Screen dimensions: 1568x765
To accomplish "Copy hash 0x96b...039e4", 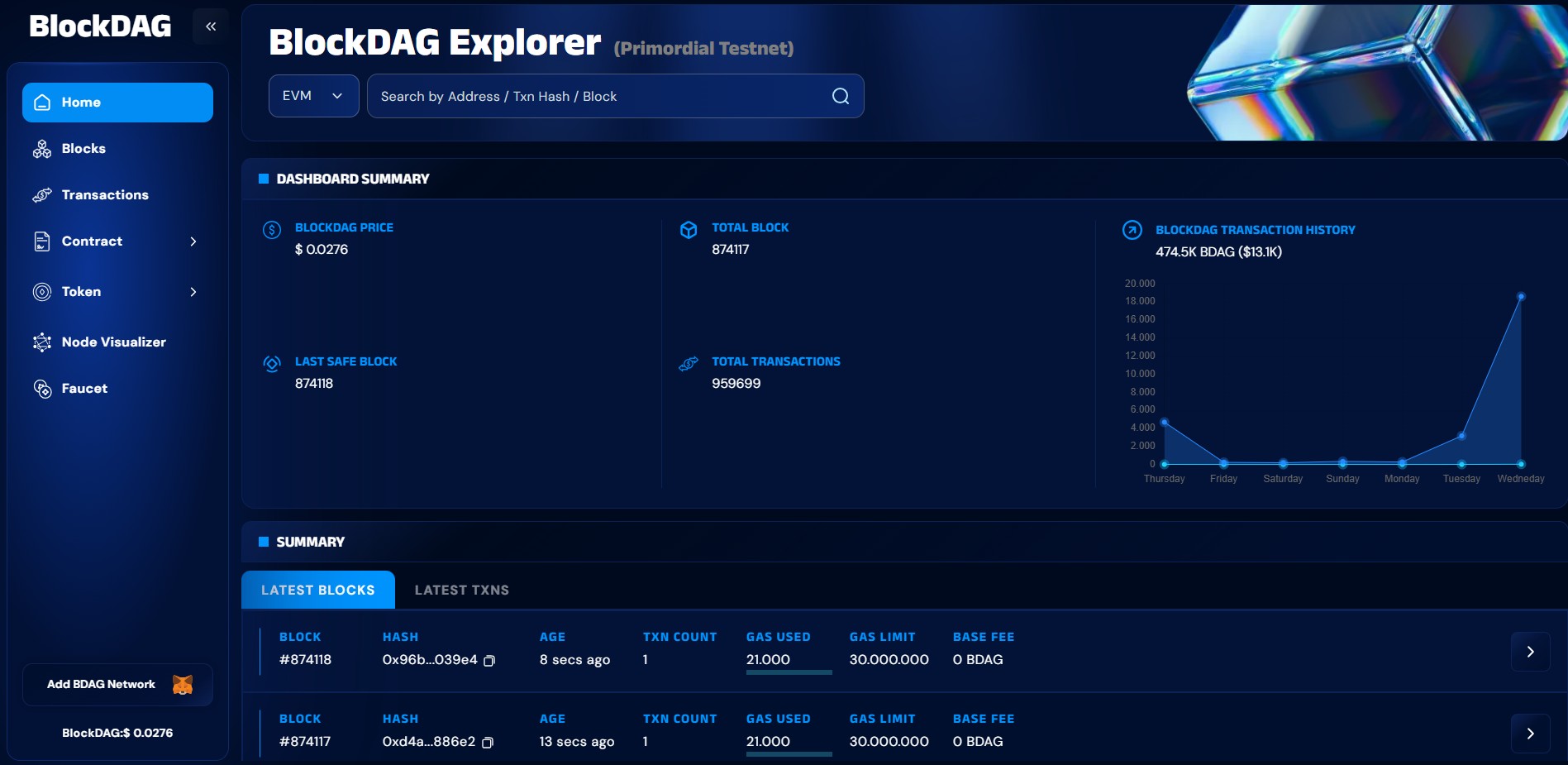I will point(489,661).
